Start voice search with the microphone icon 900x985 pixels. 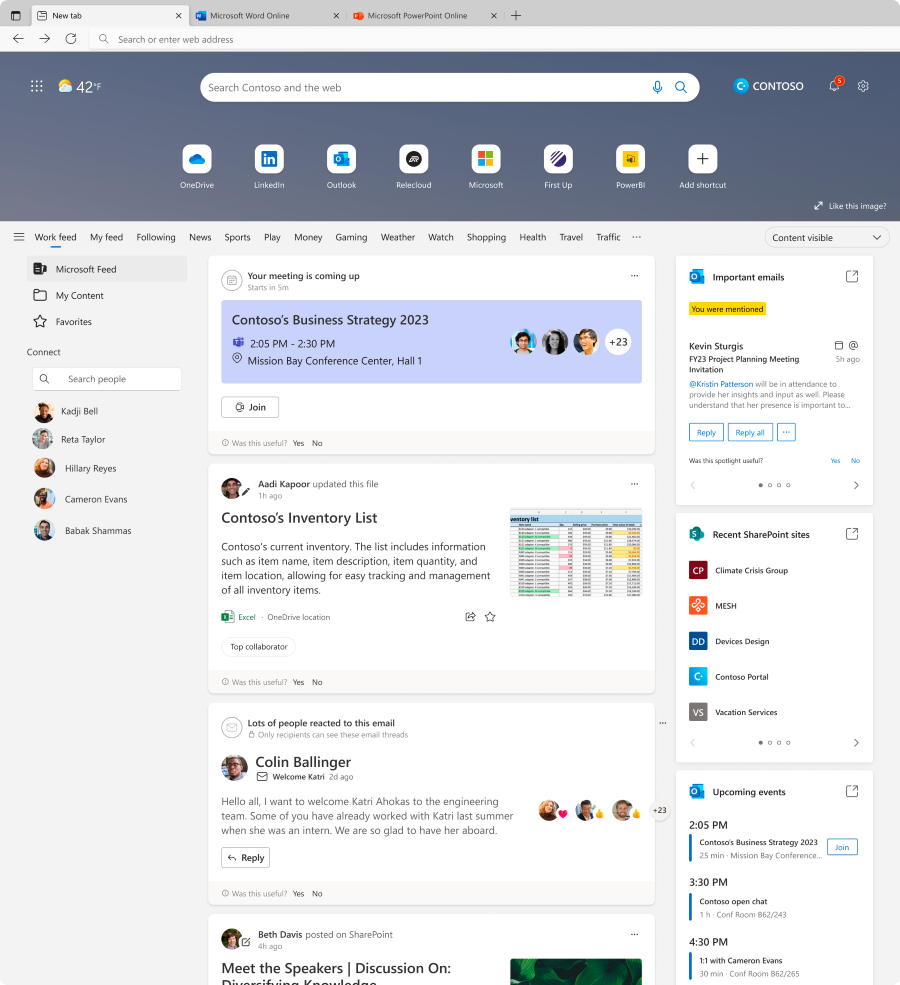(657, 87)
